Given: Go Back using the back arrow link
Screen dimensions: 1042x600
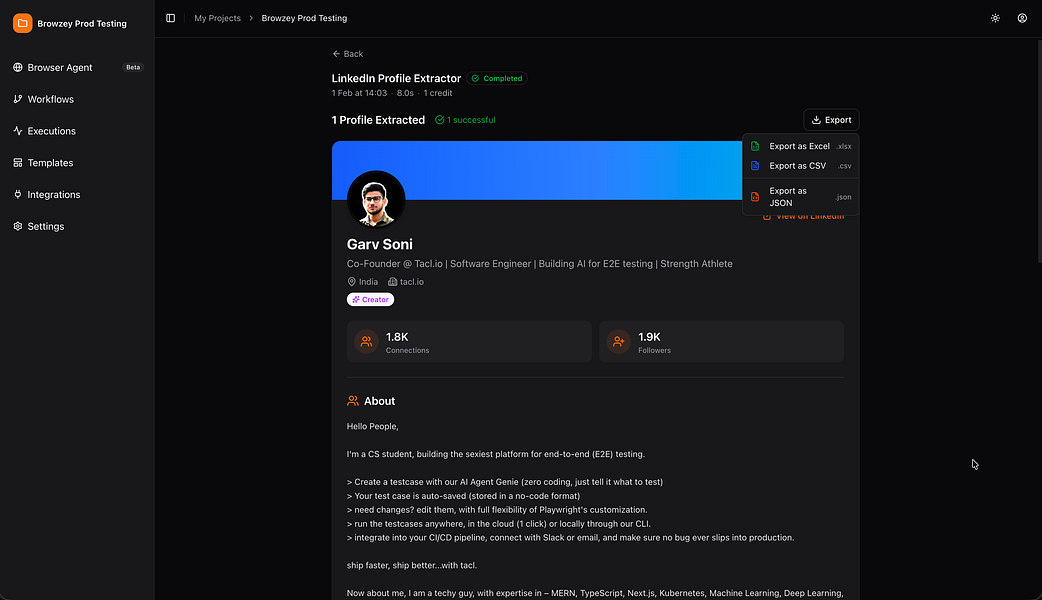Looking at the screenshot, I should coord(348,54).
